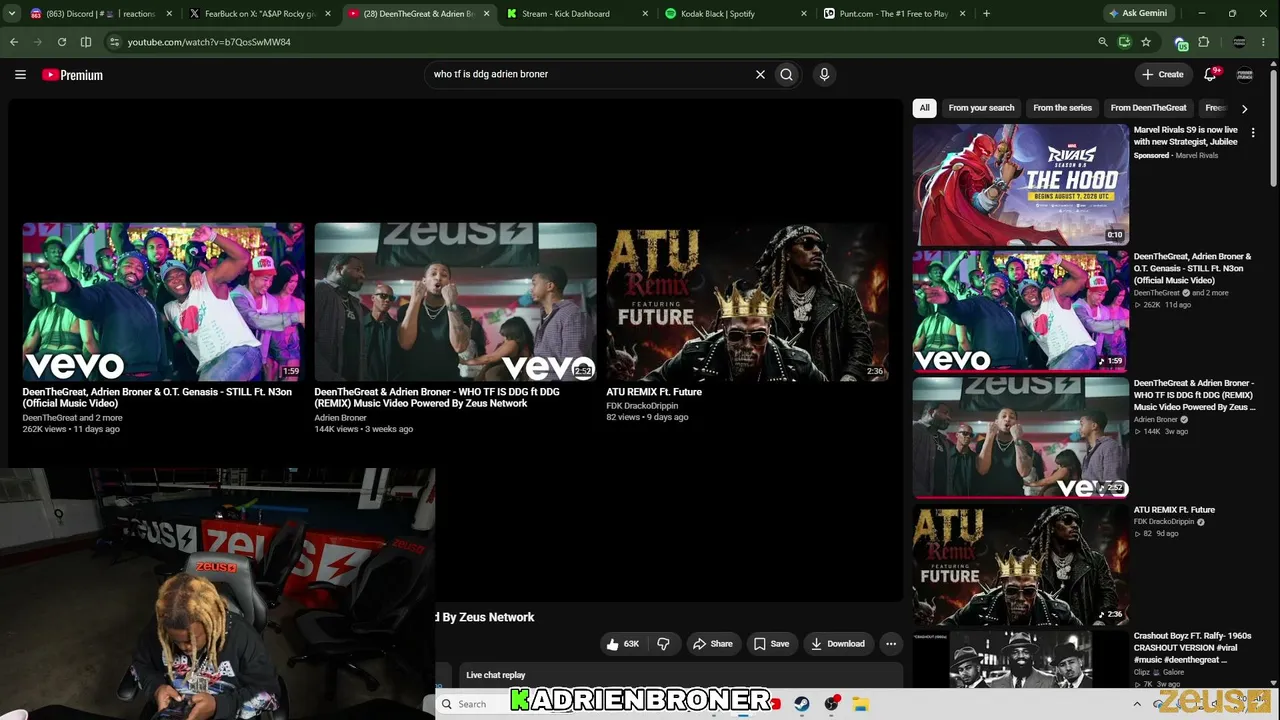Open the YouTube guide hamburger menu
Viewport: 1280px width, 720px height.
coord(20,74)
